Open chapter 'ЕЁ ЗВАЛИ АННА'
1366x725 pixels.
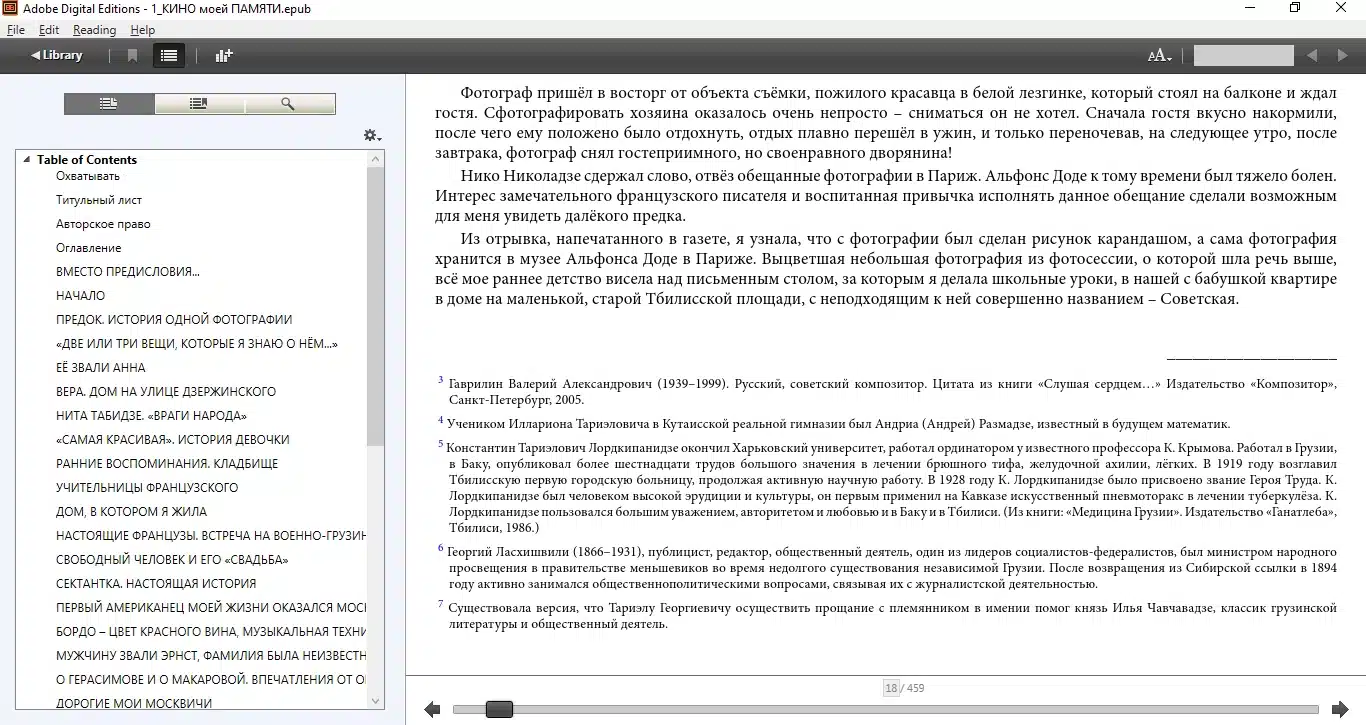pos(101,368)
